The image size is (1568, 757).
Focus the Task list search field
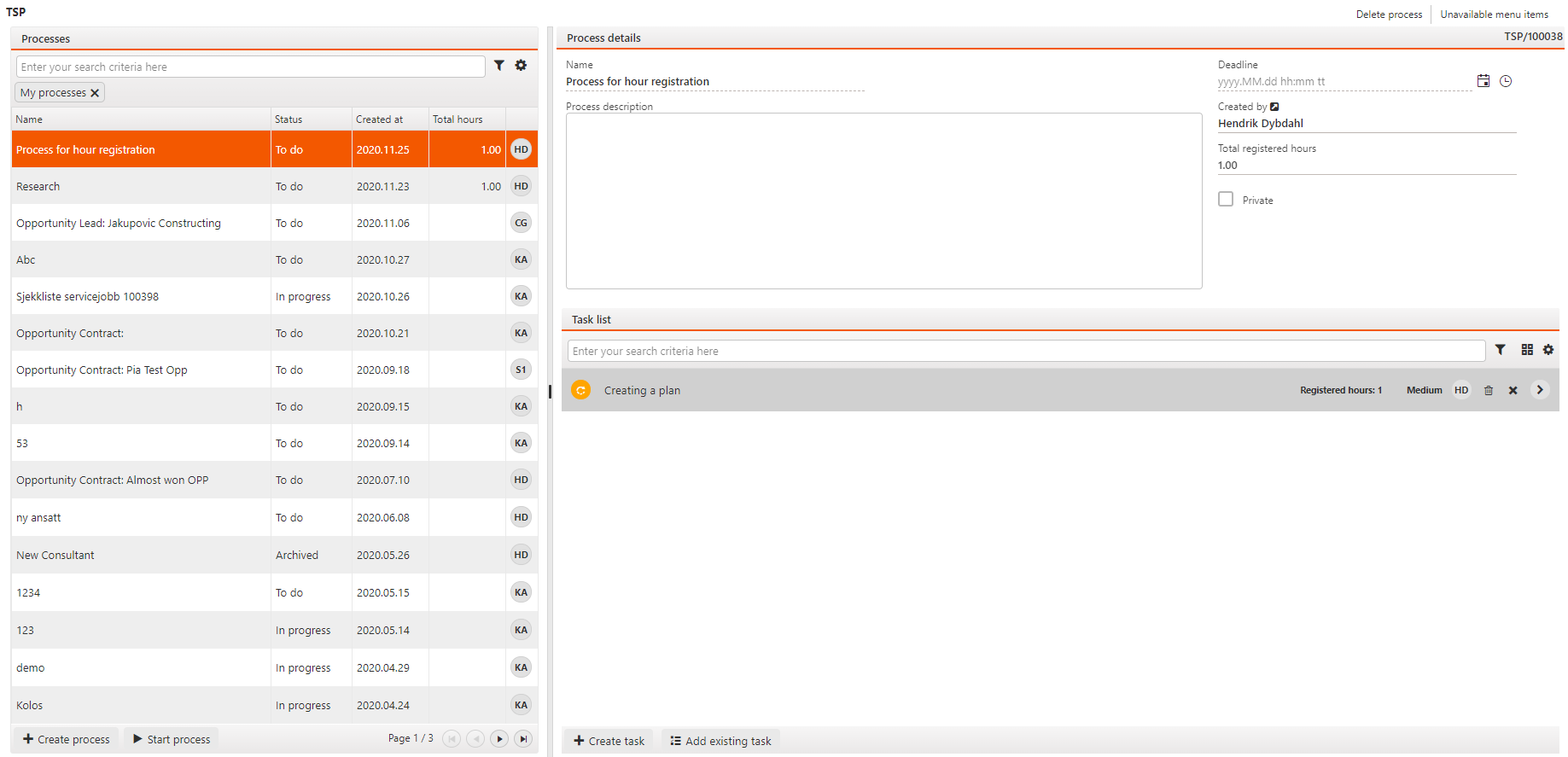[1026, 351]
